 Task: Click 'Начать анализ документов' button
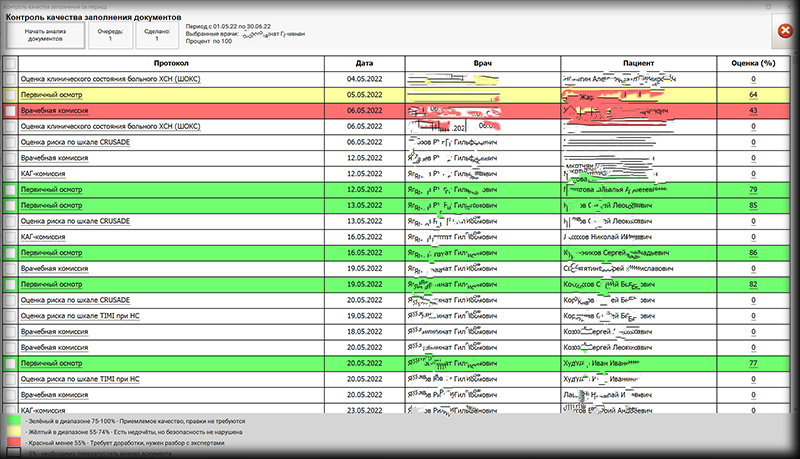[x=45, y=35]
